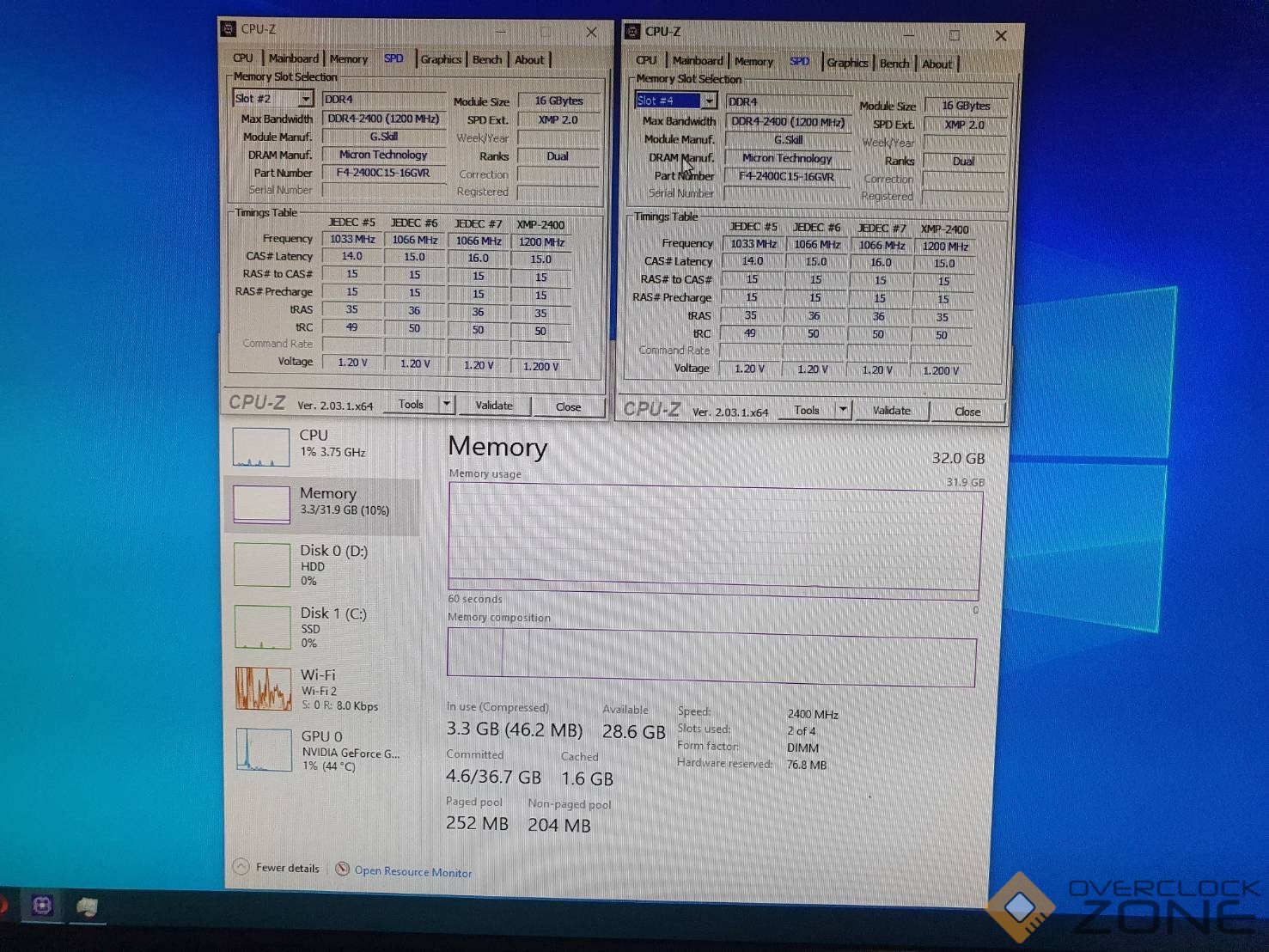Image resolution: width=1269 pixels, height=952 pixels.
Task: Click the '2 of 4' slots used value
Action: click(x=802, y=731)
